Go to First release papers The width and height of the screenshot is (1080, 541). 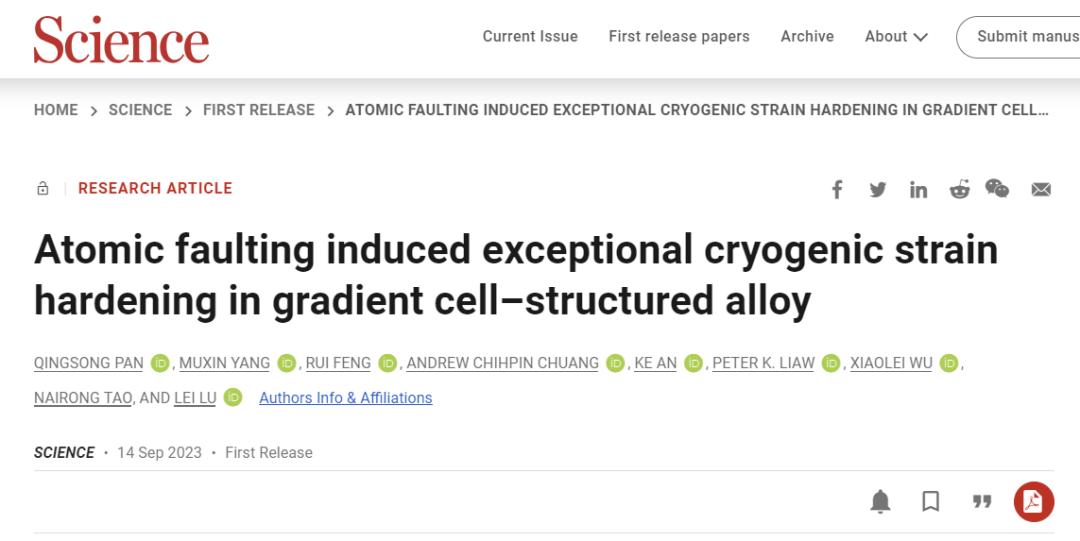679,36
